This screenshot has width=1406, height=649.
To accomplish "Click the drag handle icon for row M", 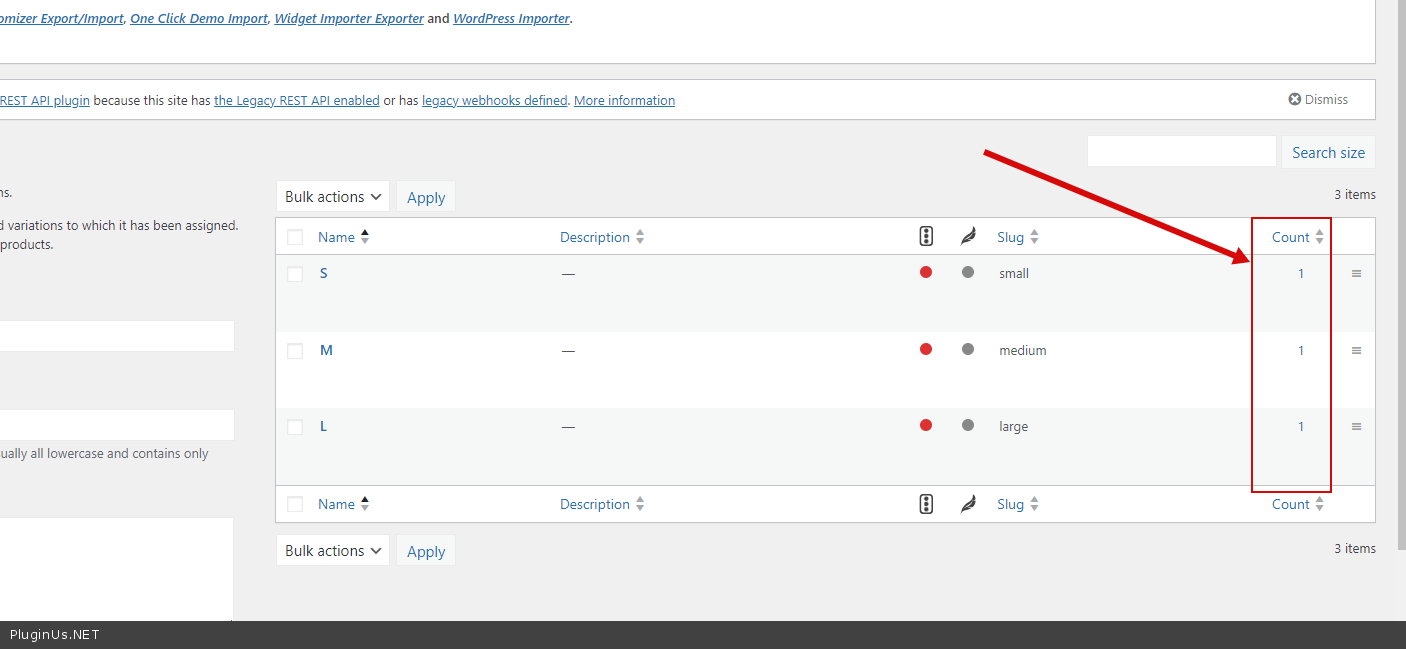I will click(1356, 350).
